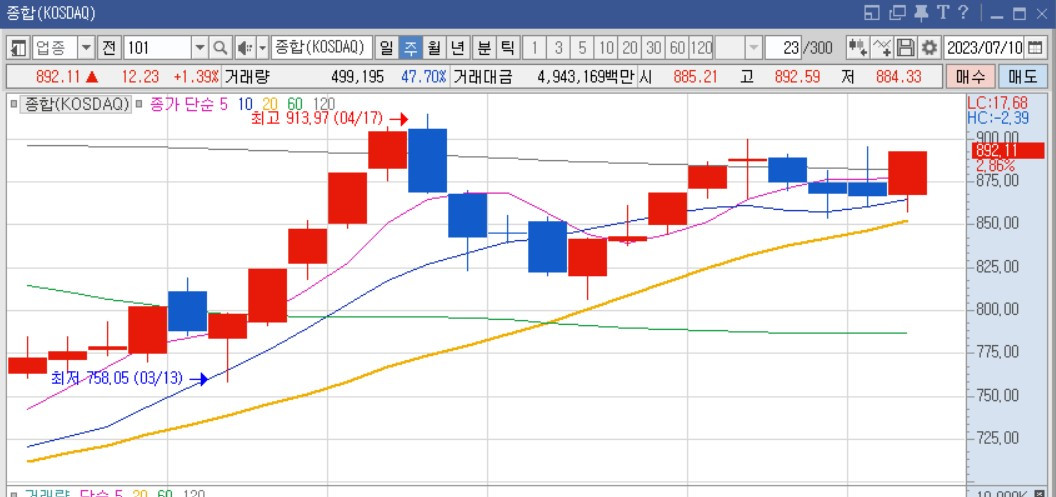
Task: Select minute 분 chart mode
Action: [484, 48]
